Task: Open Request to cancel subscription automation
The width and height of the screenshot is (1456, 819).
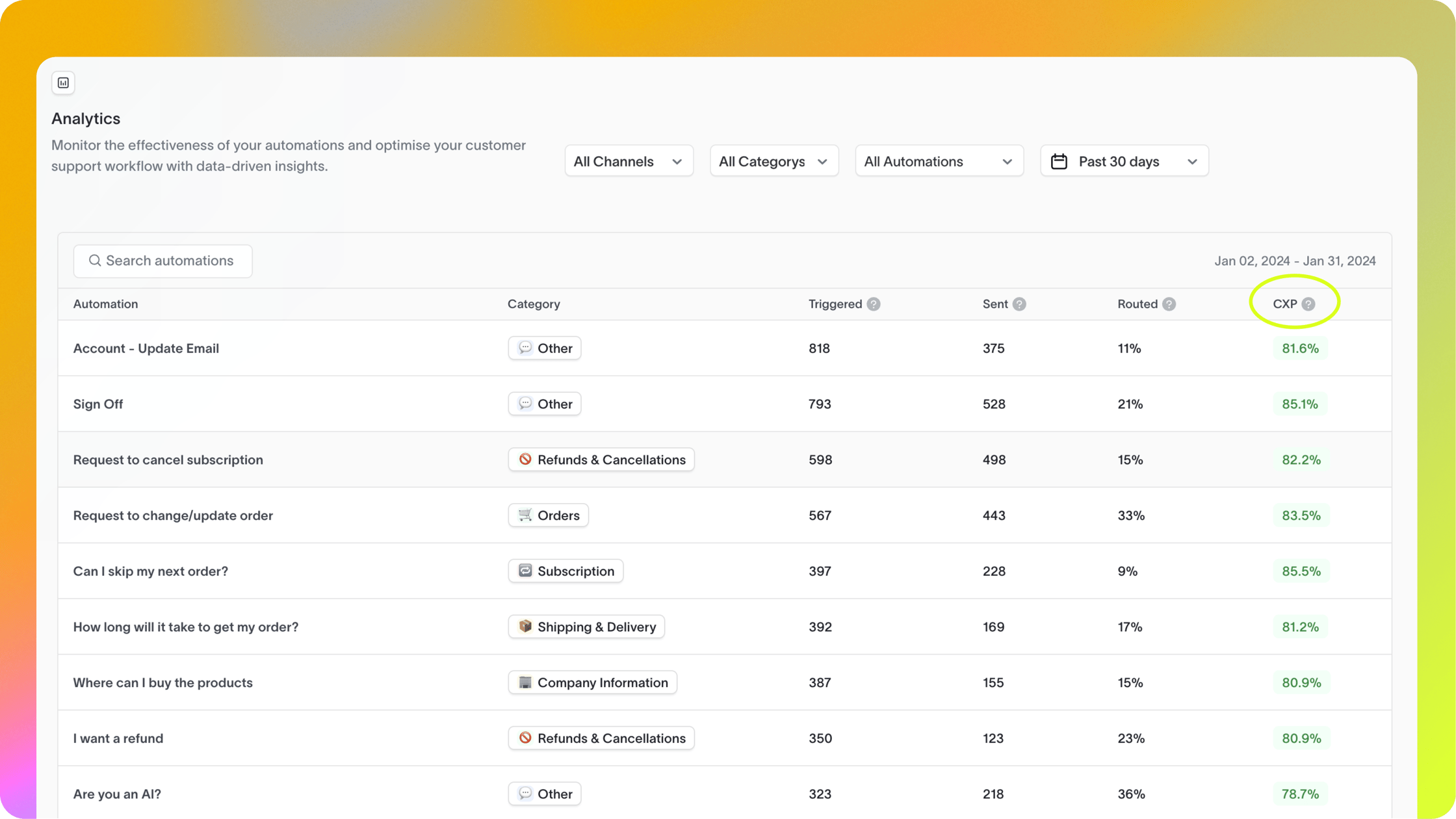Action: [168, 460]
